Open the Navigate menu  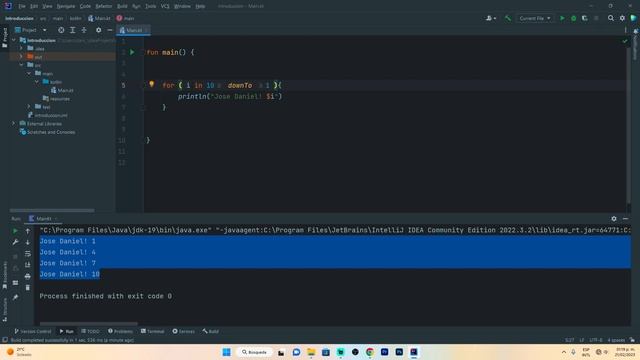(66, 6)
